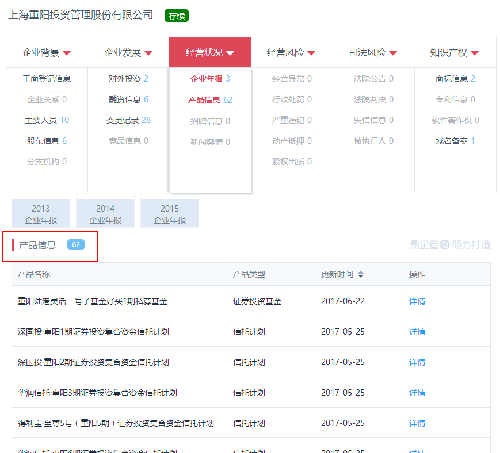Go to 对外投资 with count 2
Viewport: 500px width, 453px height.
pyautogui.click(x=128, y=79)
